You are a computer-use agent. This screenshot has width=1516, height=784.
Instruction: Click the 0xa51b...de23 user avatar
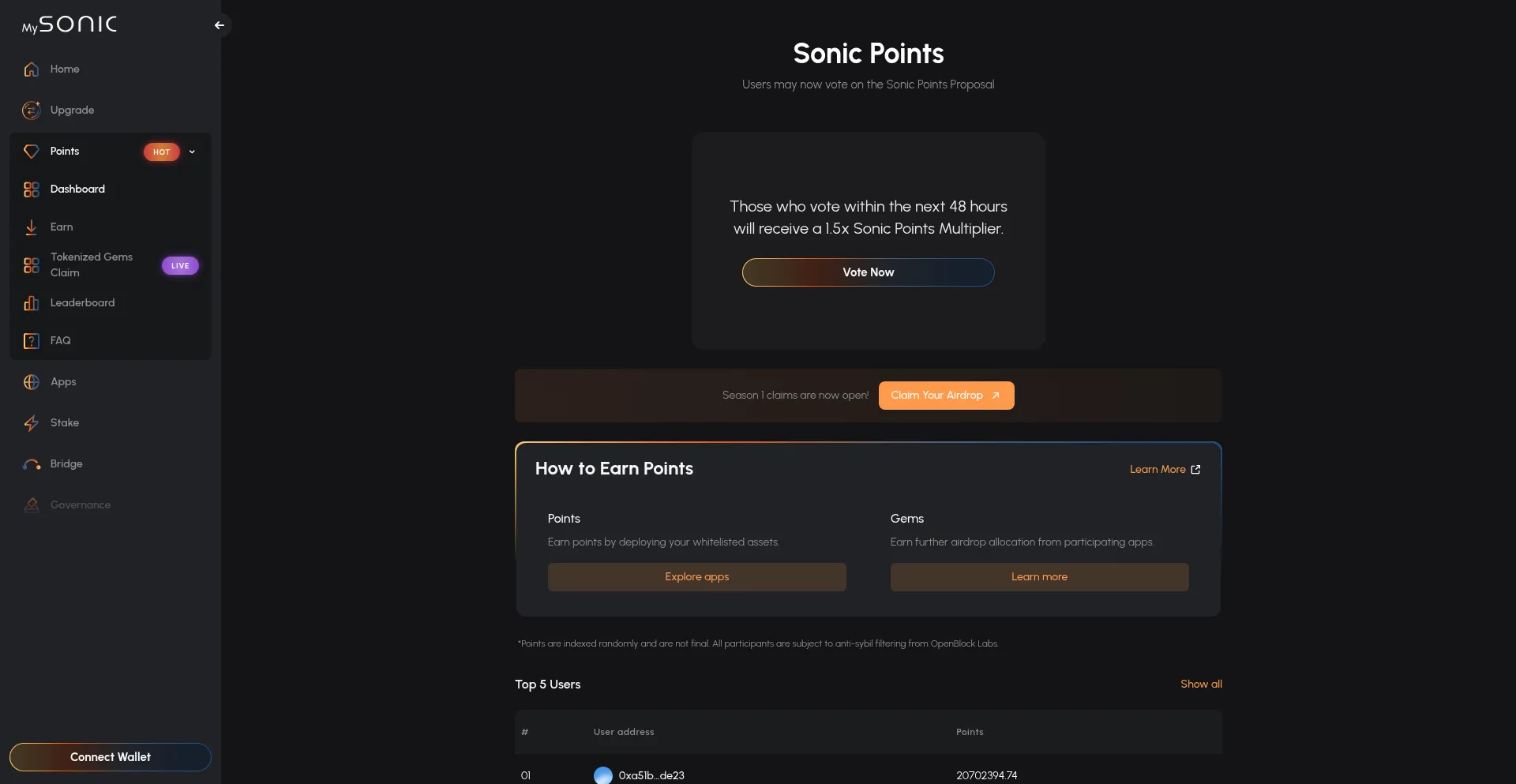click(x=603, y=775)
